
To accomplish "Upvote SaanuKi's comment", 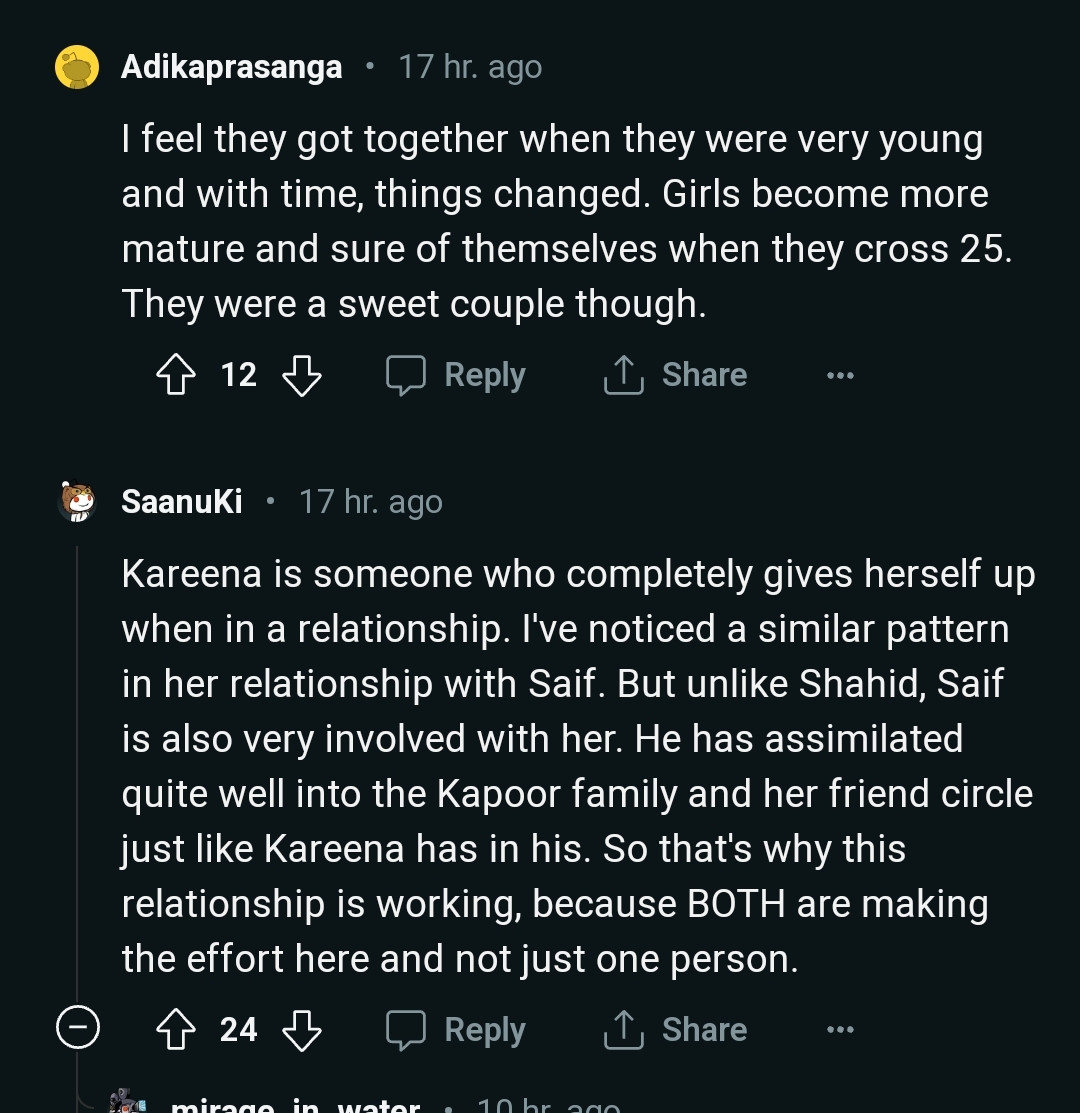I will [176, 1030].
